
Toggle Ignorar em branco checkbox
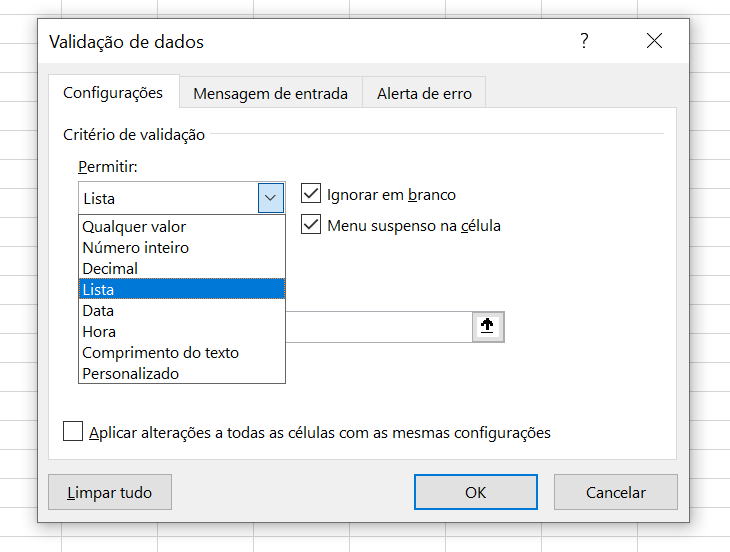[x=311, y=194]
